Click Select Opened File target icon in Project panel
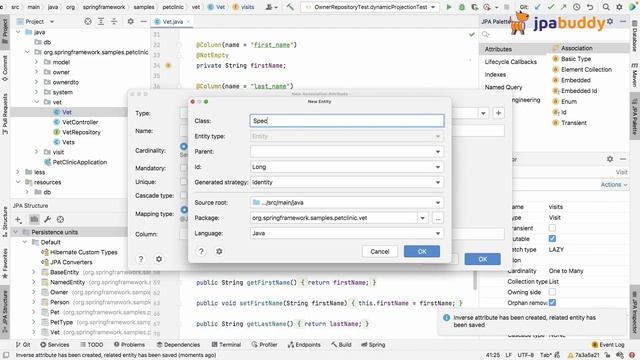The width and height of the screenshot is (640, 360). [88, 21]
